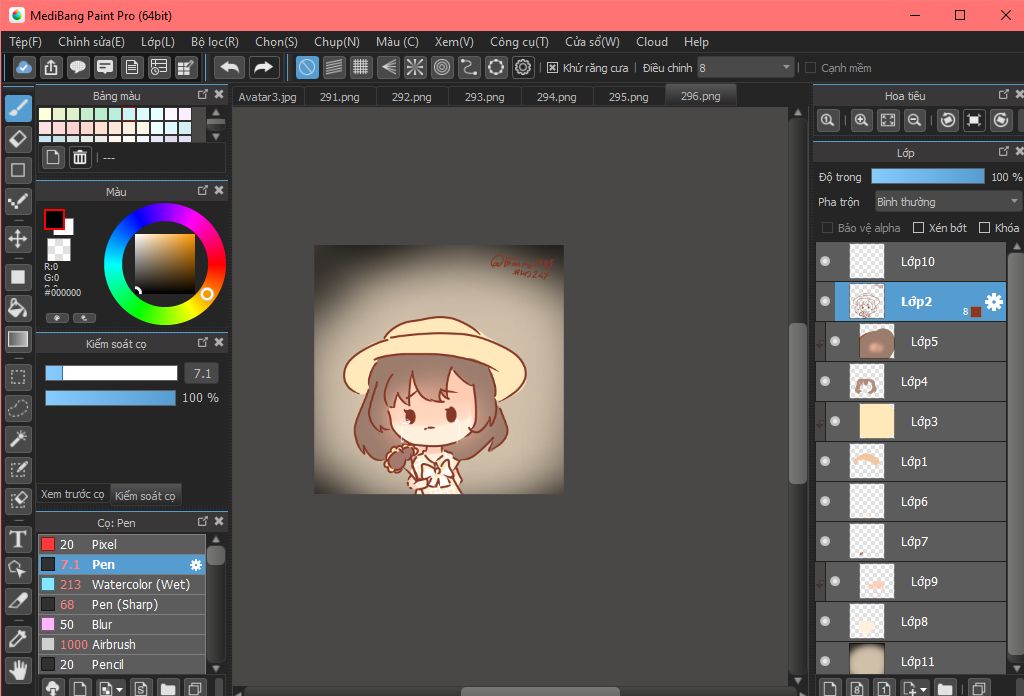Image resolution: width=1024 pixels, height=696 pixels.
Task: Enable the Khử răng cưa checkbox
Action: coord(553,68)
